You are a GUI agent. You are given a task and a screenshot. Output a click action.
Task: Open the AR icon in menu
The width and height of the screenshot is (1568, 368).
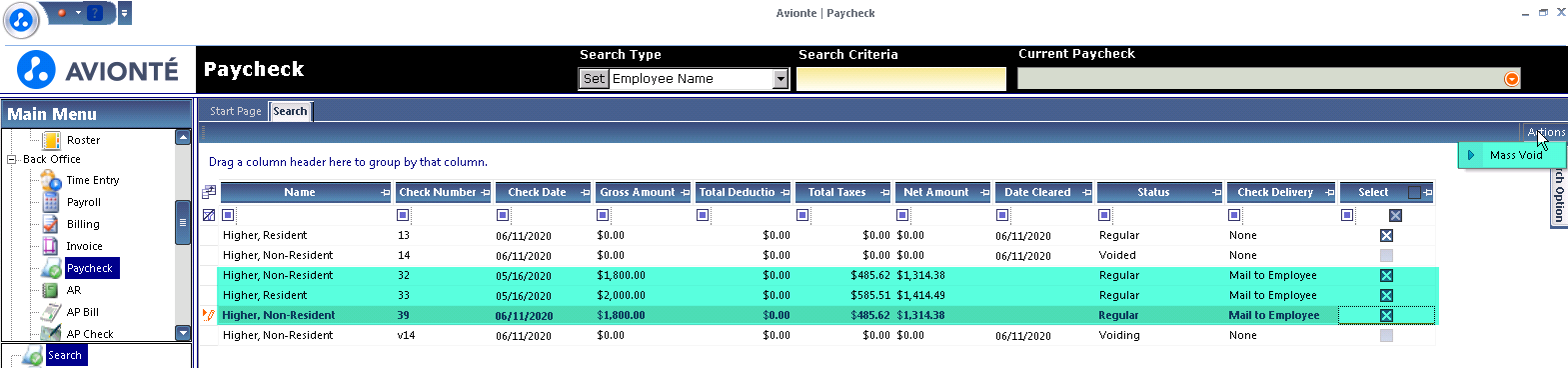pyautogui.click(x=51, y=290)
